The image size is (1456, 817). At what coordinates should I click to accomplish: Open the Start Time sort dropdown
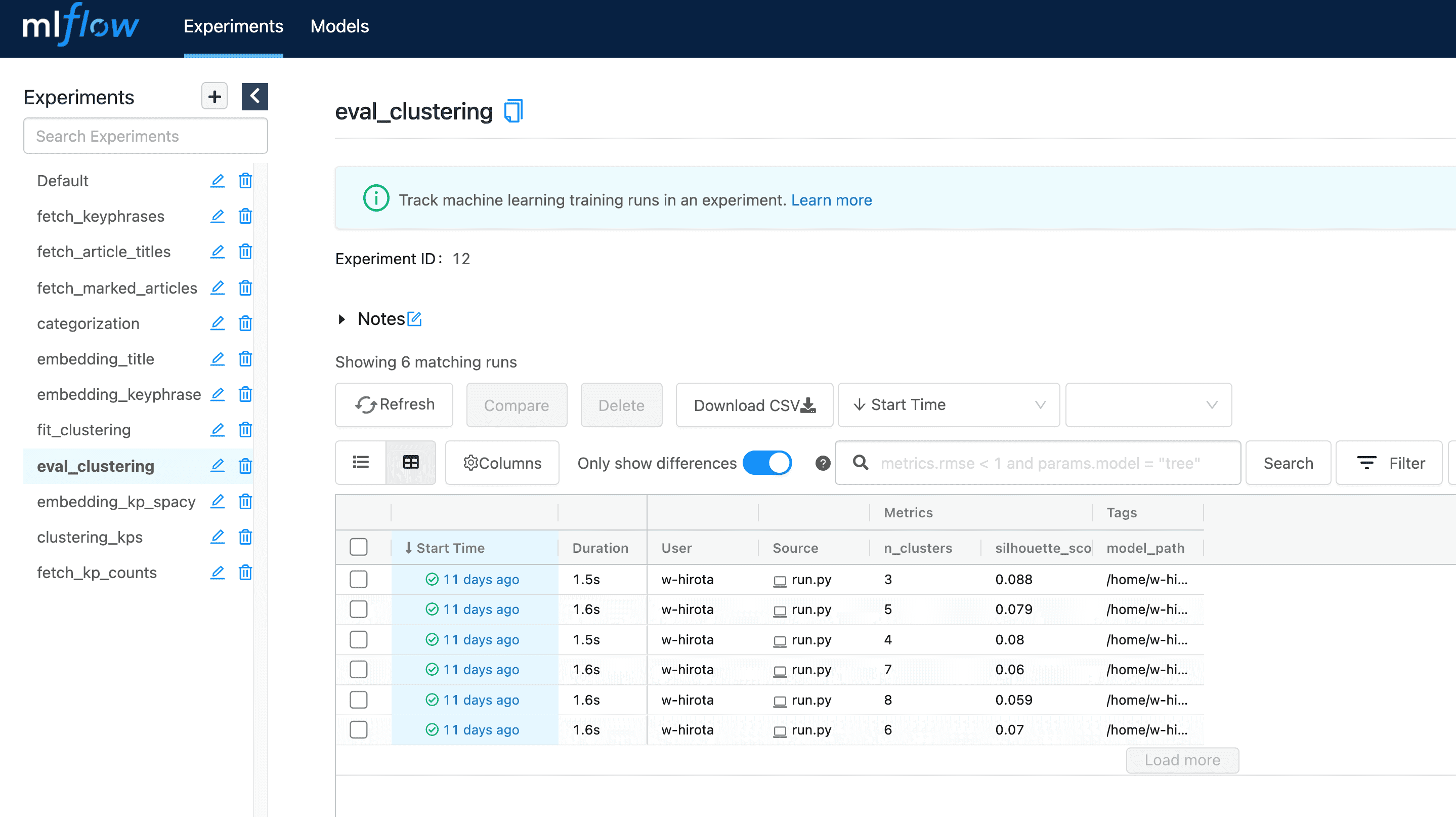pyautogui.click(x=948, y=405)
